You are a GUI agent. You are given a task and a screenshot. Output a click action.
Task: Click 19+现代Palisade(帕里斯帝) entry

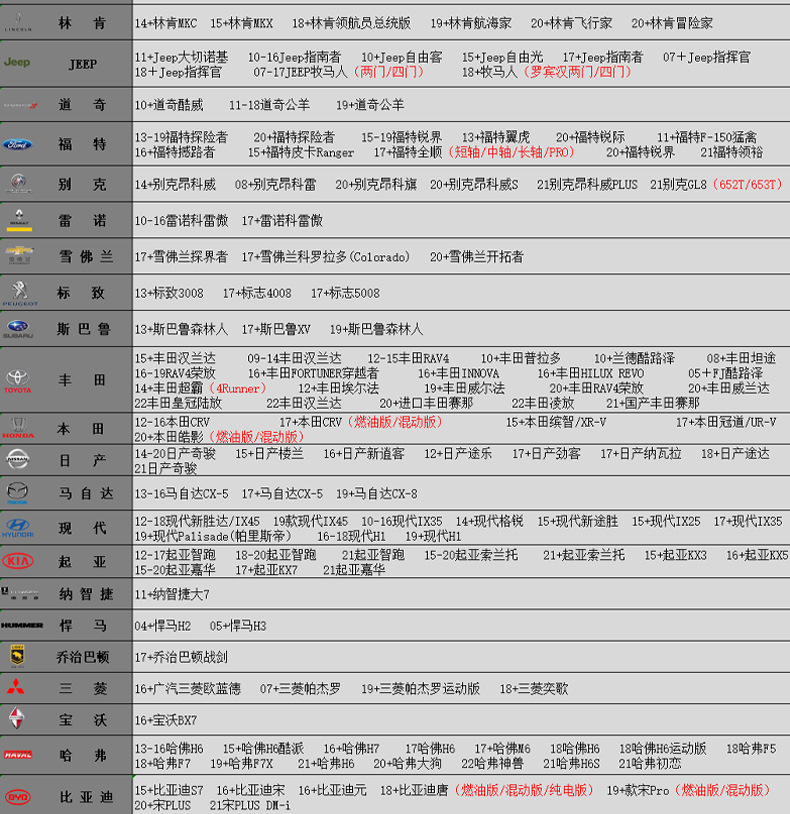pyautogui.click(x=213, y=536)
